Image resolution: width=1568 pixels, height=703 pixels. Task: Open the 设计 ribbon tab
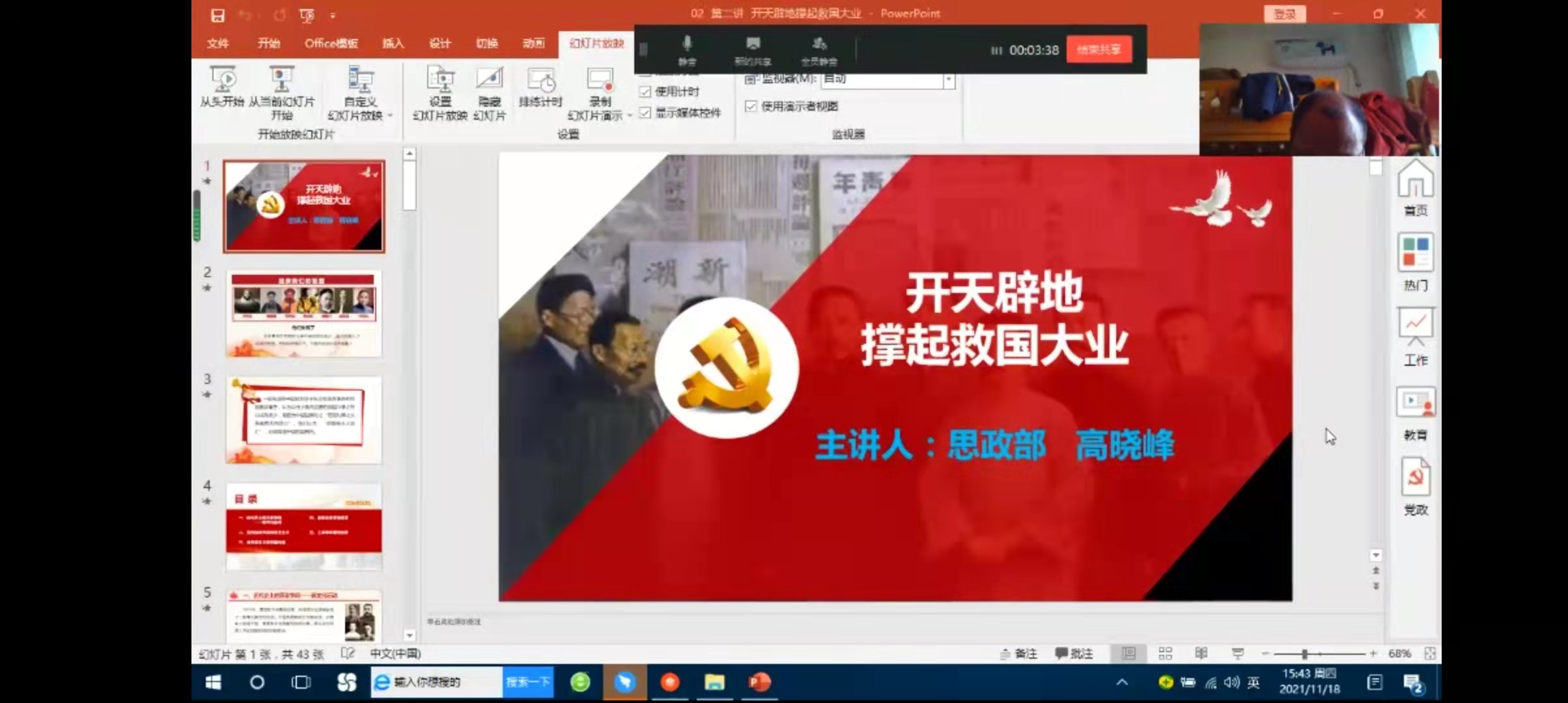pyautogui.click(x=440, y=43)
